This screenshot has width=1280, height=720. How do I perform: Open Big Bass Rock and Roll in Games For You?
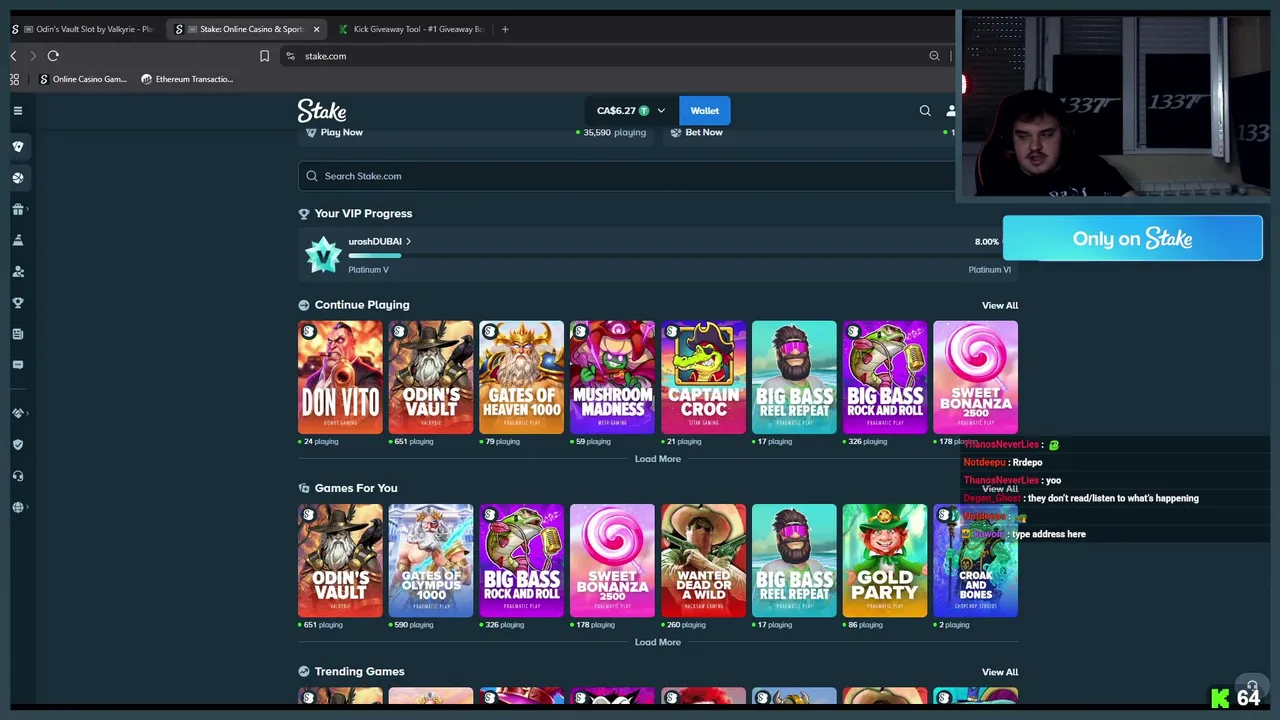coord(521,561)
